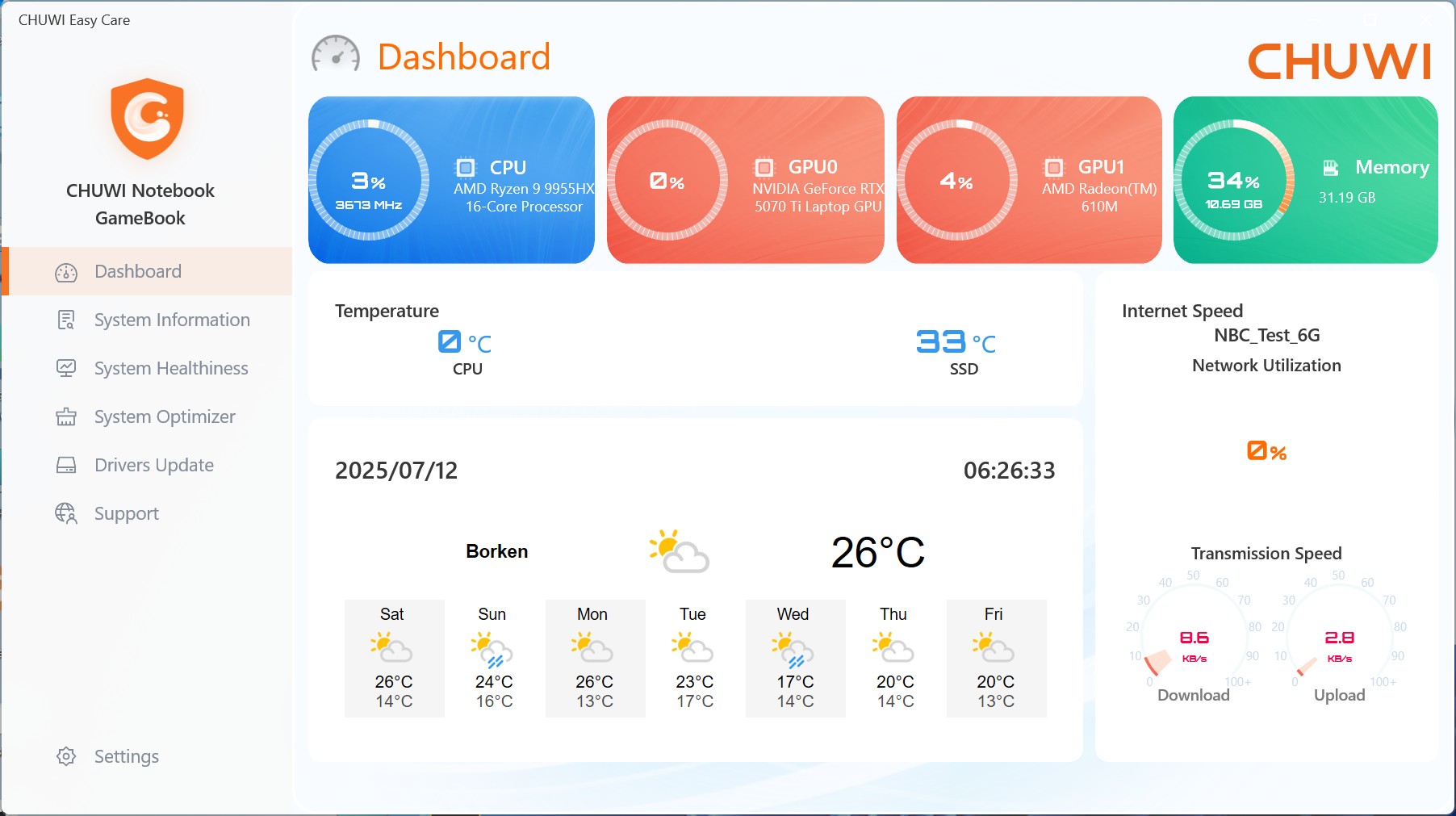Click the CPU usage ring showing 3%
This screenshot has height=816, width=1456.
tap(369, 180)
